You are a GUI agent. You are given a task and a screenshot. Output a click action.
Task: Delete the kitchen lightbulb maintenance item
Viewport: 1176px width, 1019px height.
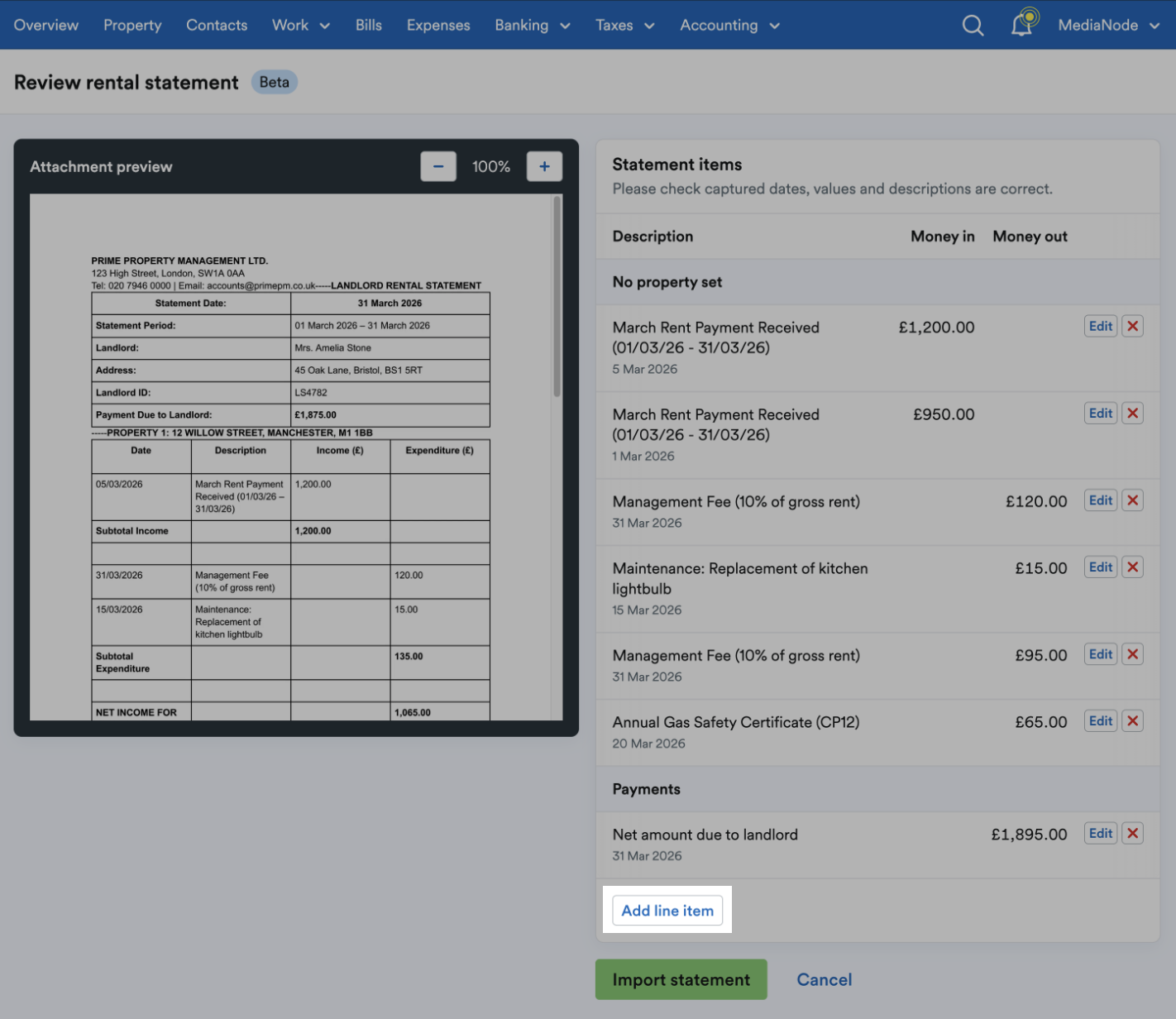coord(1133,567)
